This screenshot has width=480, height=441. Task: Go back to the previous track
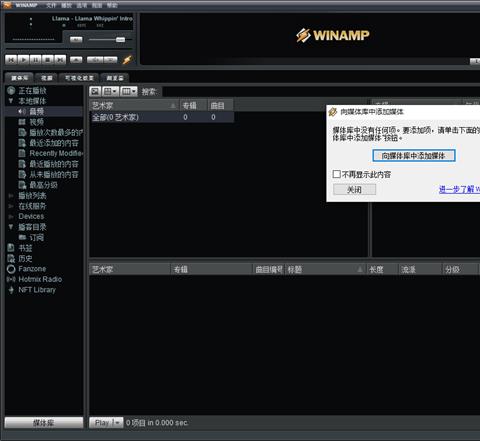click(x=11, y=60)
